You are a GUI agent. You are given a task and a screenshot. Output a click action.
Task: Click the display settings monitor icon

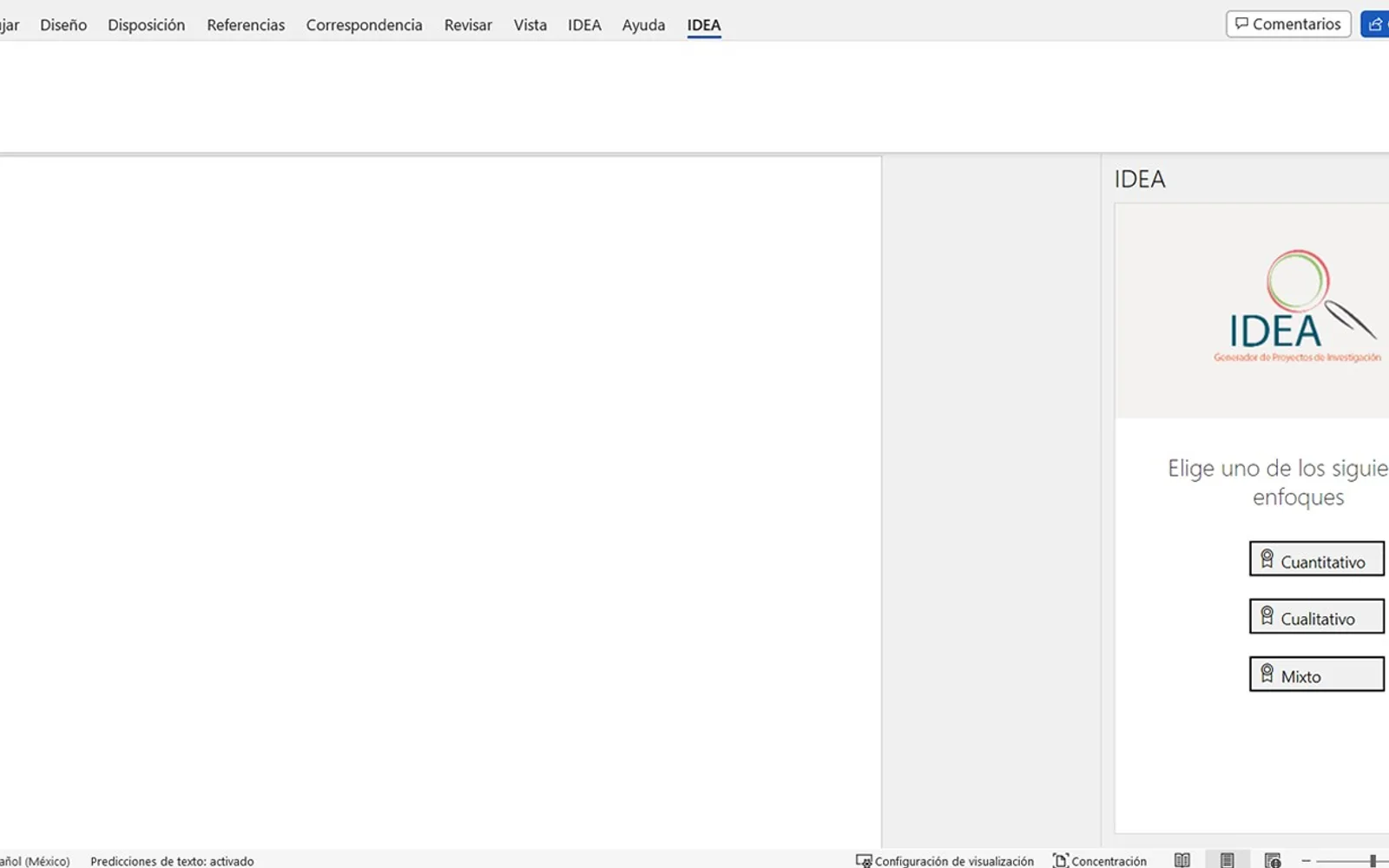863,860
